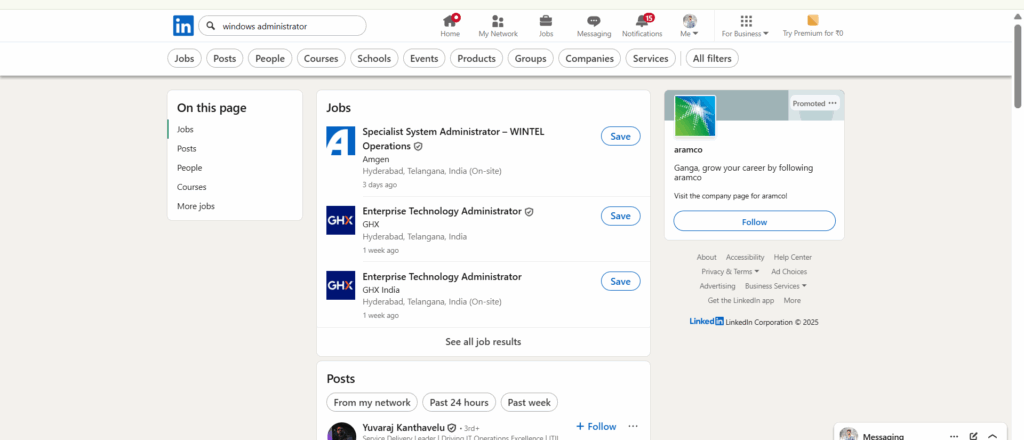
Task: Open the More footer link
Action: [x=792, y=300]
